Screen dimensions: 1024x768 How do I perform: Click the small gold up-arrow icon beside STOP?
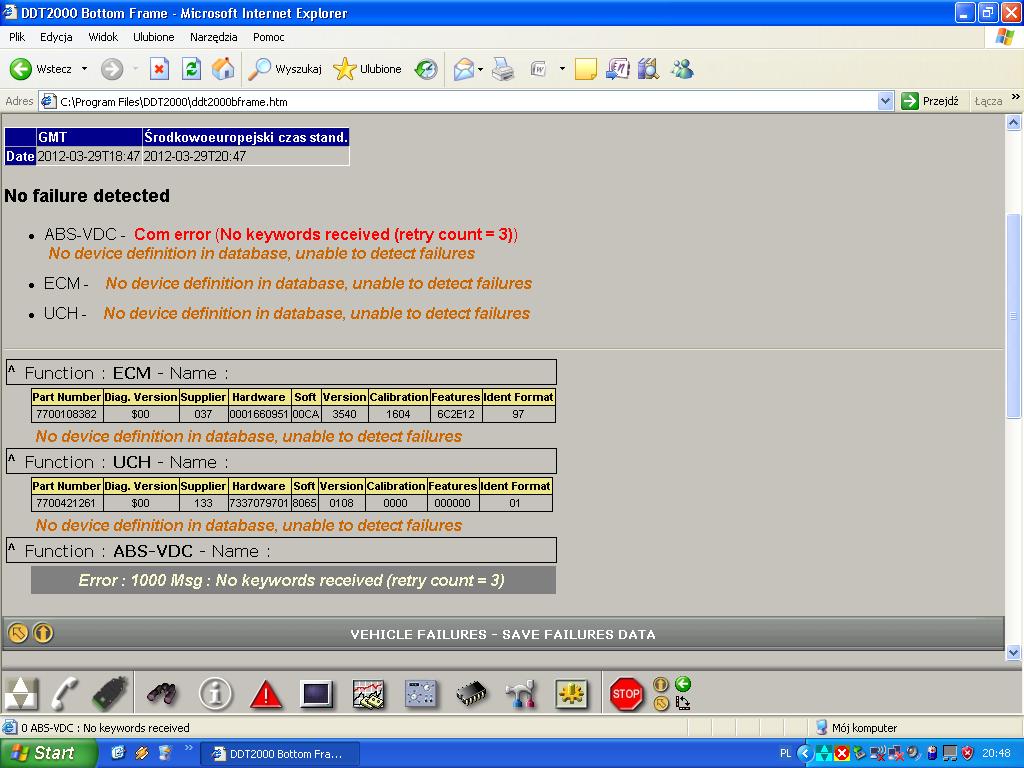click(661, 684)
